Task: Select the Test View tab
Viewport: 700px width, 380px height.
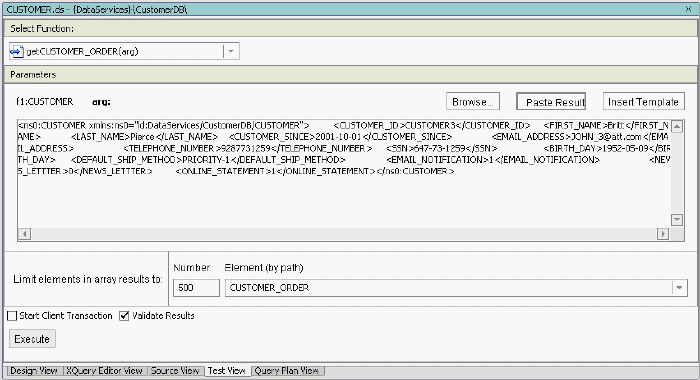Action: tap(227, 371)
